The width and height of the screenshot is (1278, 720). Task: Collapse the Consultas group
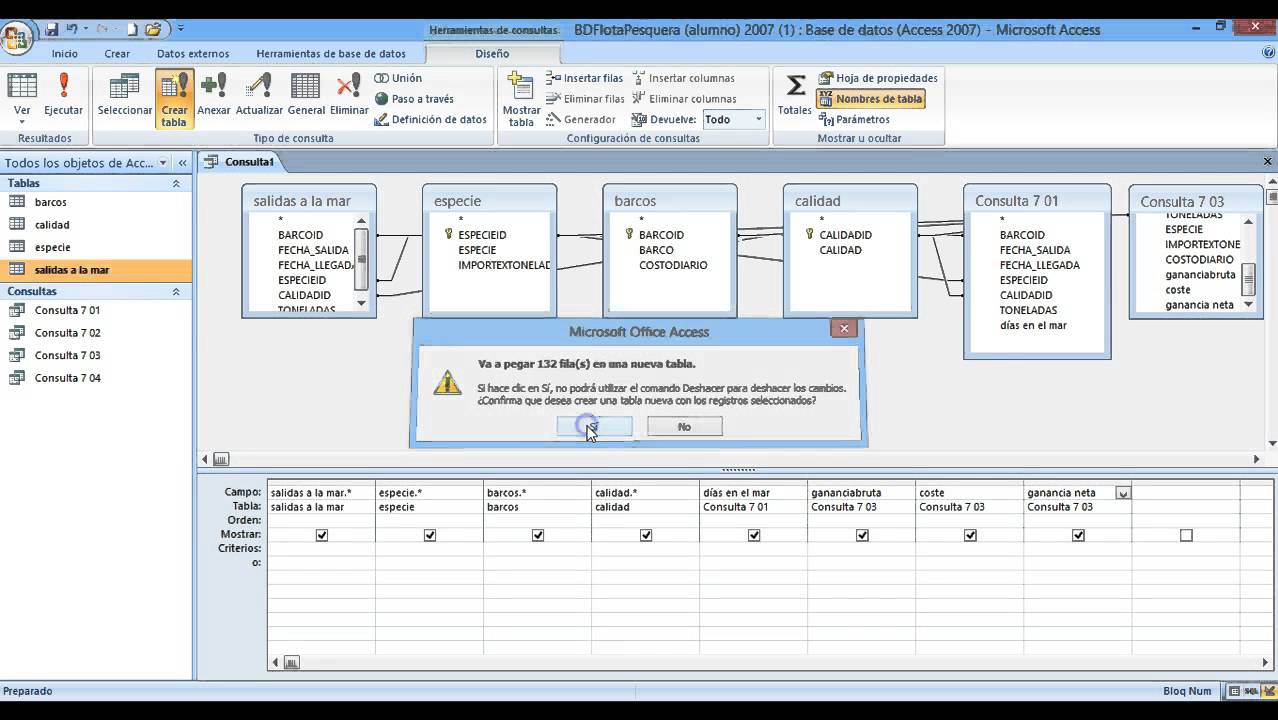tap(176, 292)
